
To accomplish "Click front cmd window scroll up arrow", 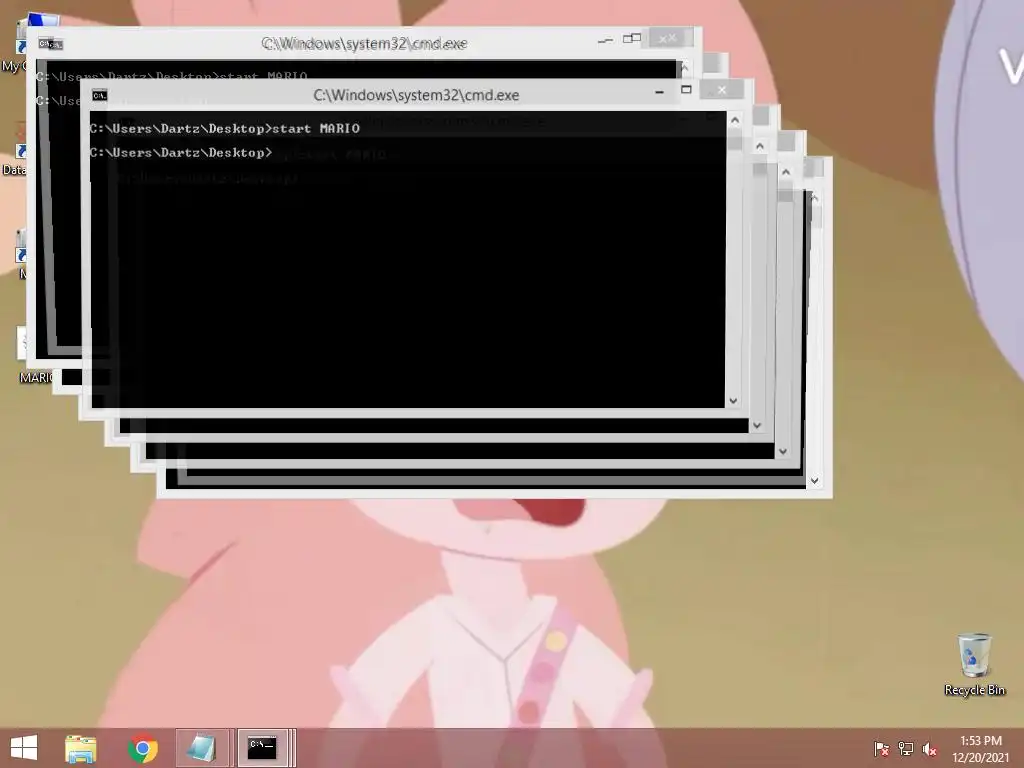I will coord(735,120).
